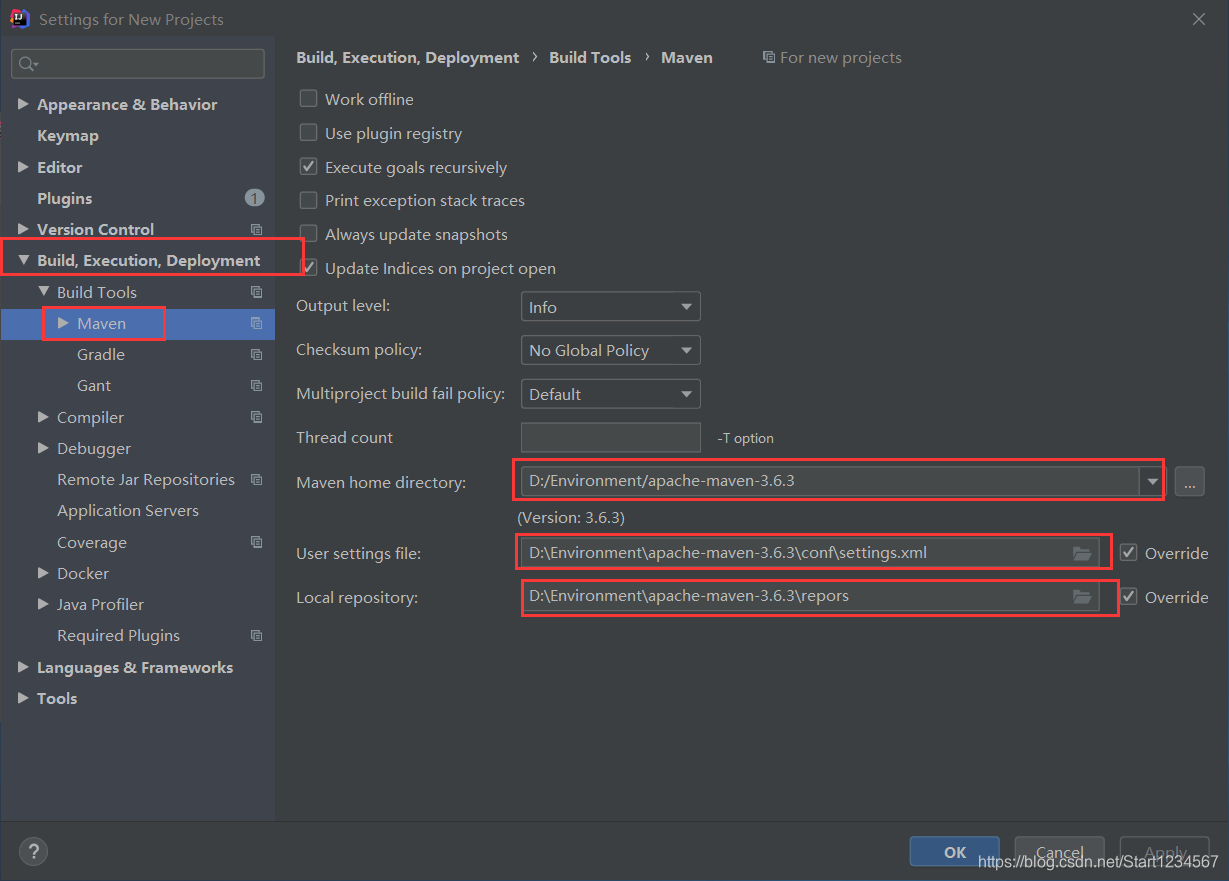Viewport: 1229px width, 881px height.
Task: Click the project-level icon beside Gant
Action: [x=256, y=386]
